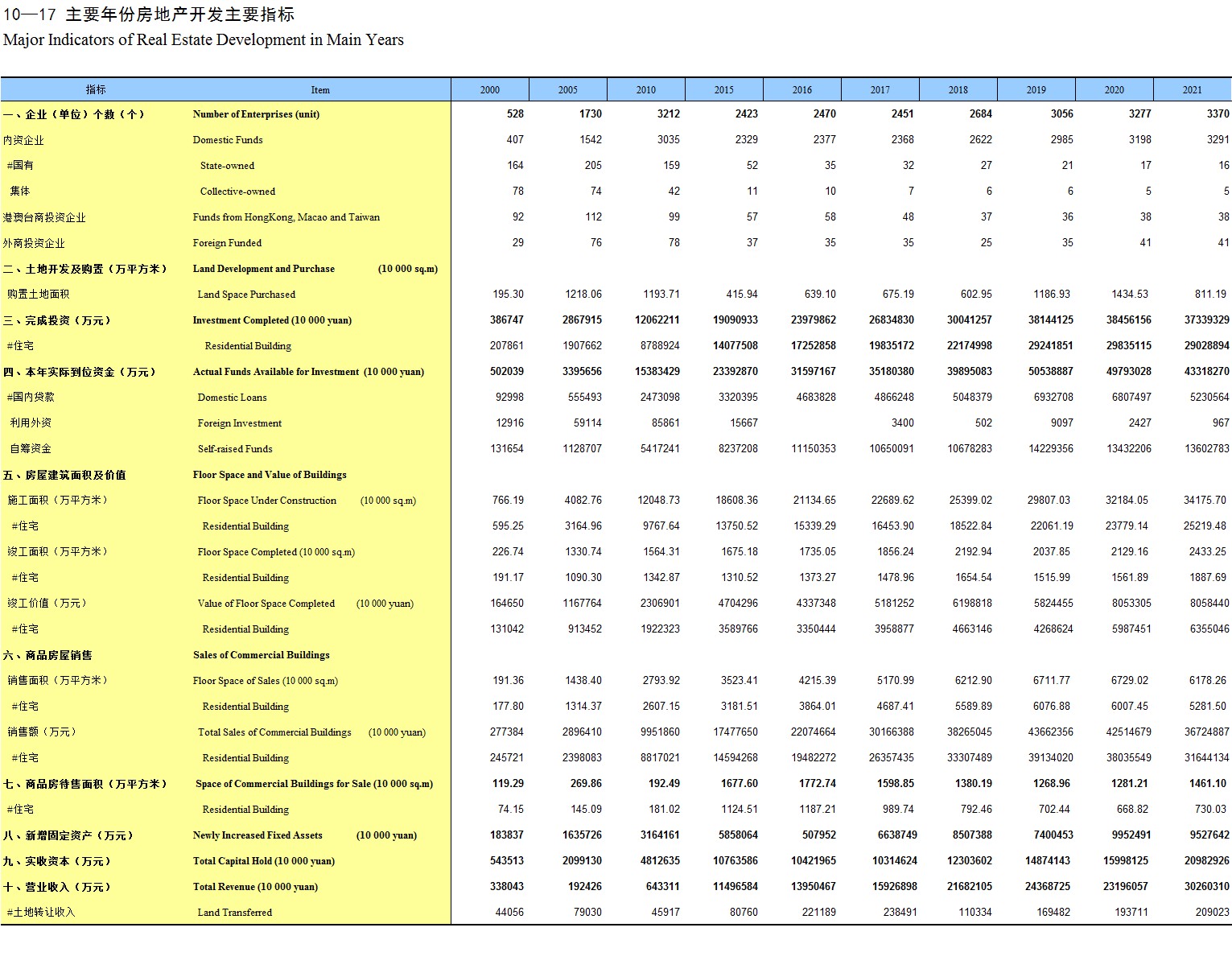Select the 'State-owned' row label
The width and height of the screenshot is (1232, 977).
point(227,166)
